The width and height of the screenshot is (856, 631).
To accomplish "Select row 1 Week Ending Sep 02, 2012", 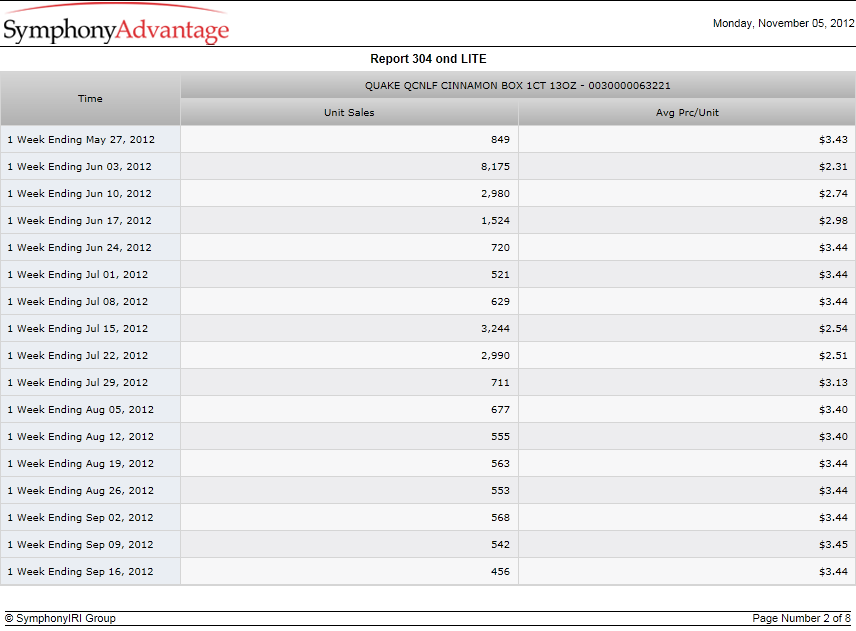I will pyautogui.click(x=428, y=517).
